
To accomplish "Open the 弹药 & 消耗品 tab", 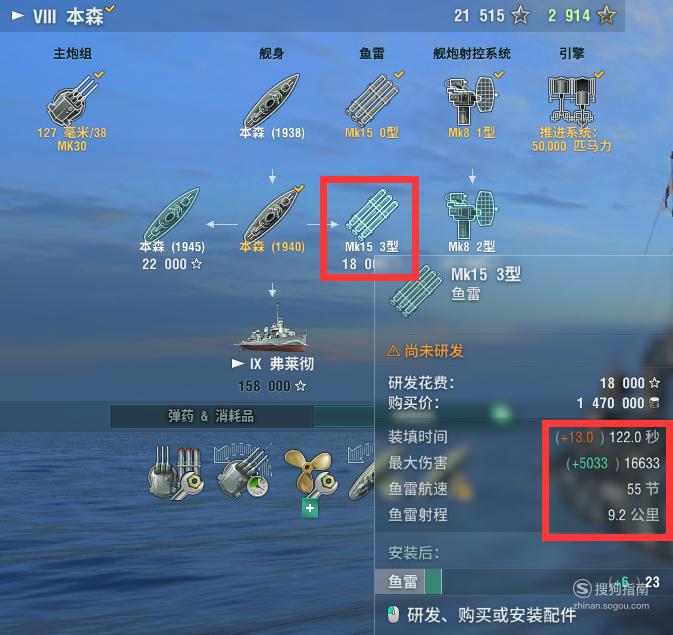I will (211, 416).
